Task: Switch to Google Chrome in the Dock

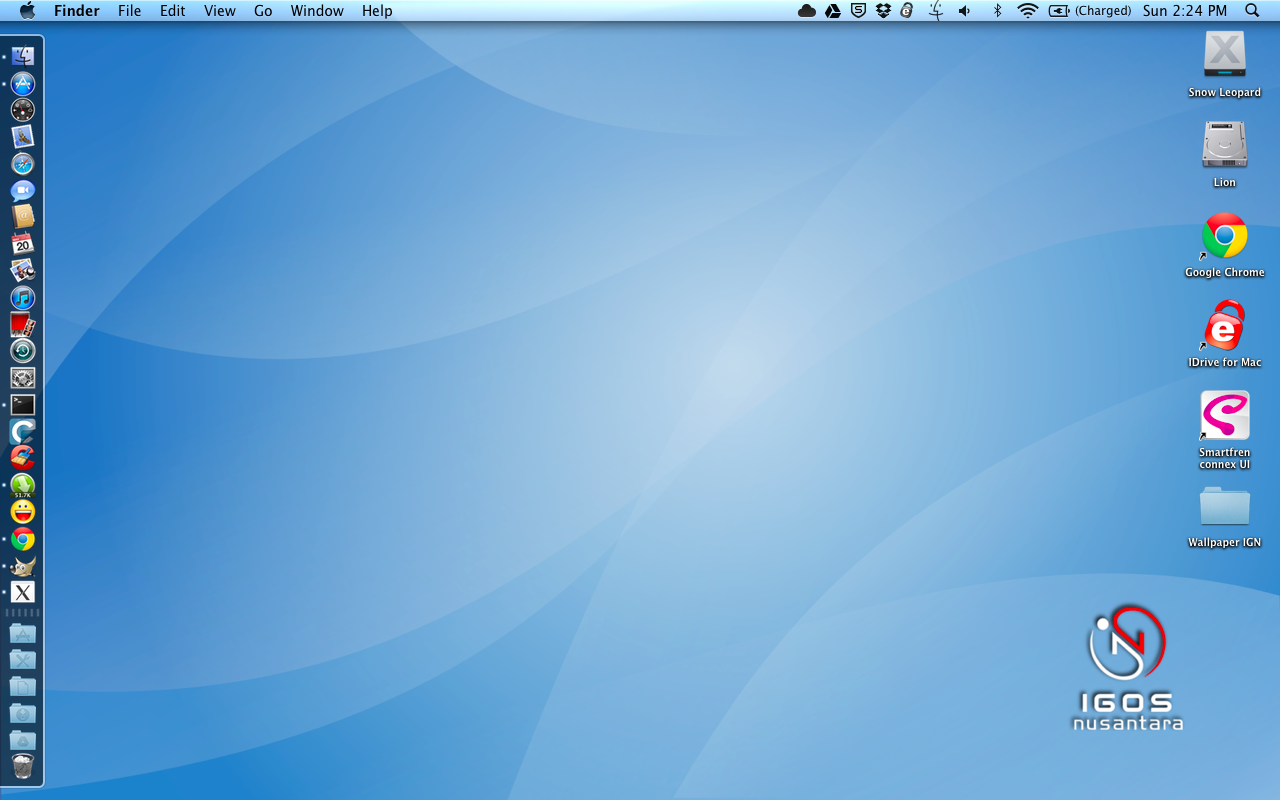Action: point(23,539)
